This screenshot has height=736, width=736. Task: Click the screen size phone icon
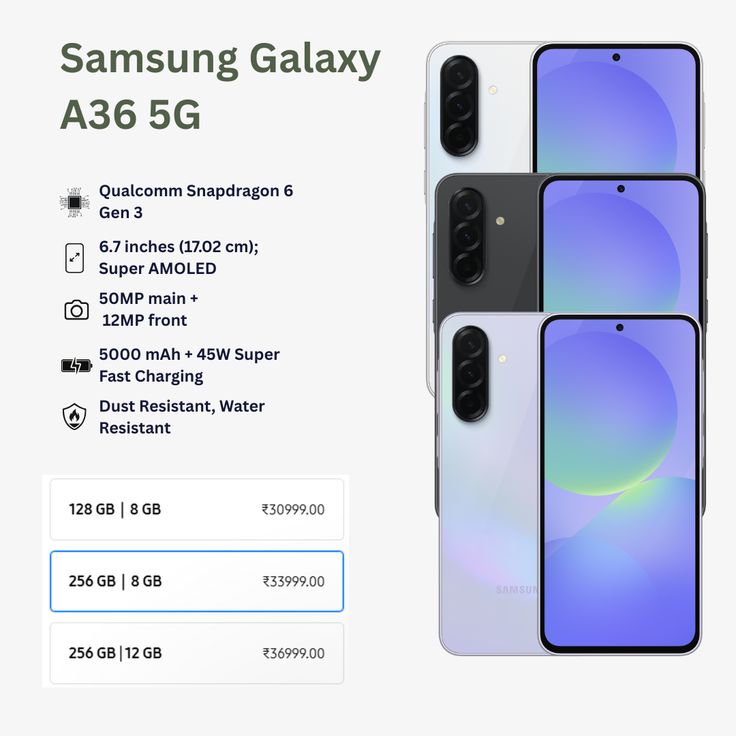coord(75,258)
